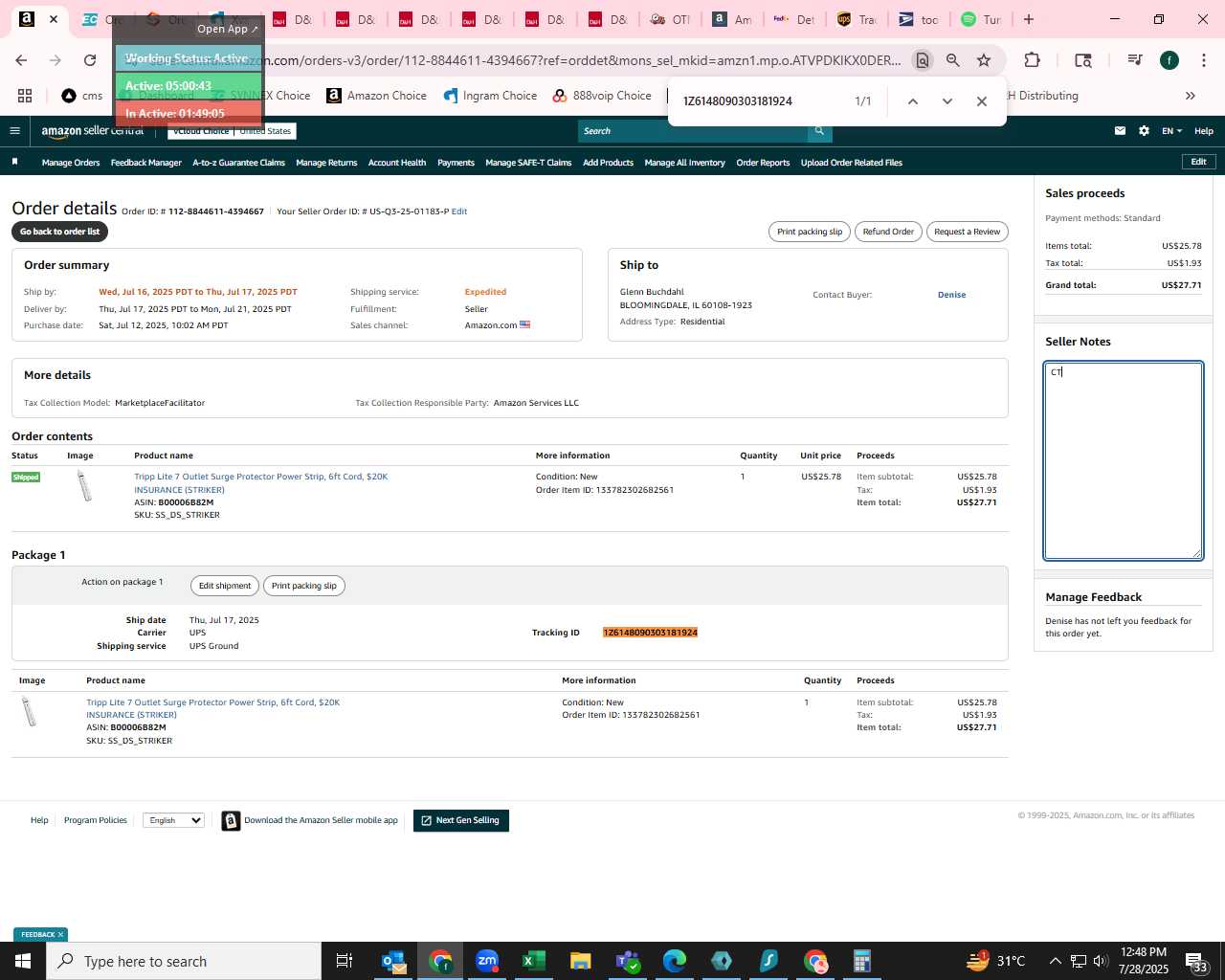Open Microsoft Edge from the taskbar

[675, 961]
